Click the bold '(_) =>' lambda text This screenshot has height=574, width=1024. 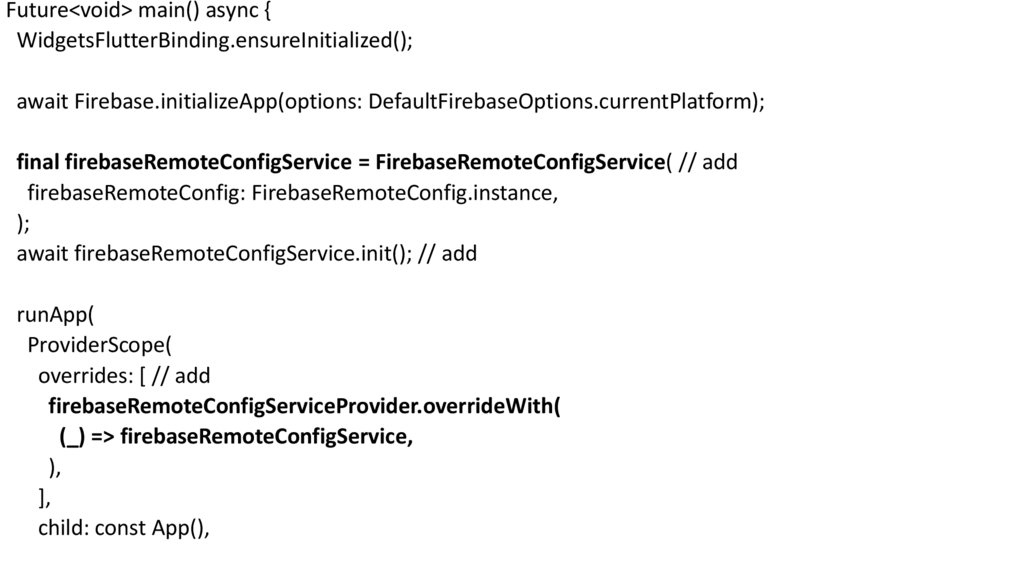tap(86, 437)
